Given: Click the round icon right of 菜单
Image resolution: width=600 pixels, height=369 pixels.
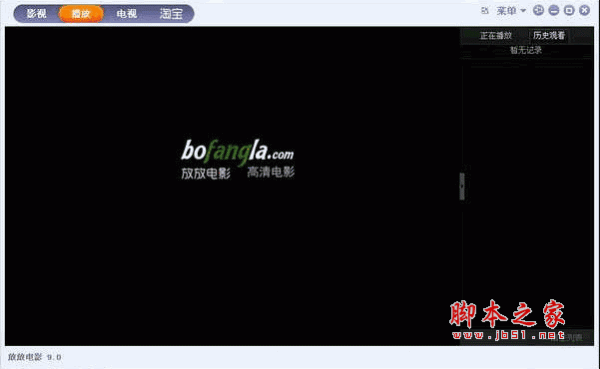Looking at the screenshot, I should (x=538, y=10).
